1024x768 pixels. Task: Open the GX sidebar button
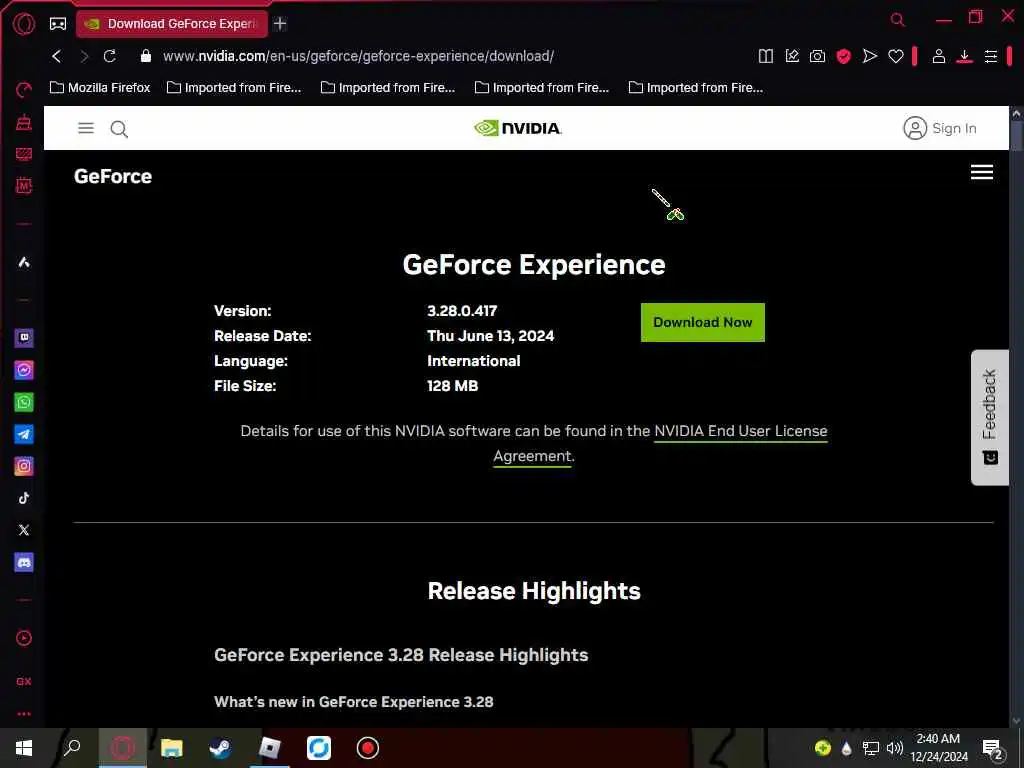24,681
